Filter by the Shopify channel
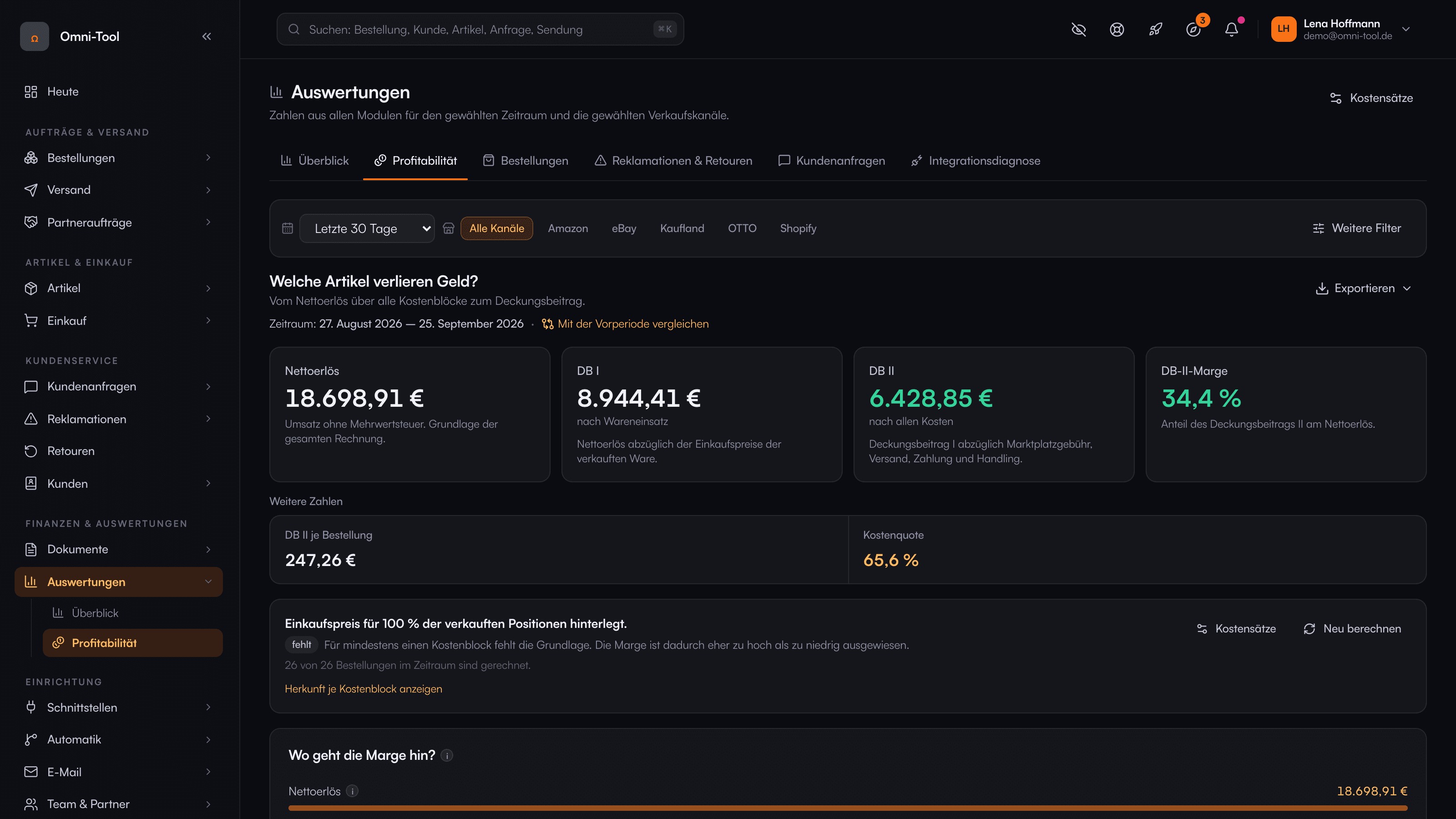The width and height of the screenshot is (1456, 819). pos(798,228)
